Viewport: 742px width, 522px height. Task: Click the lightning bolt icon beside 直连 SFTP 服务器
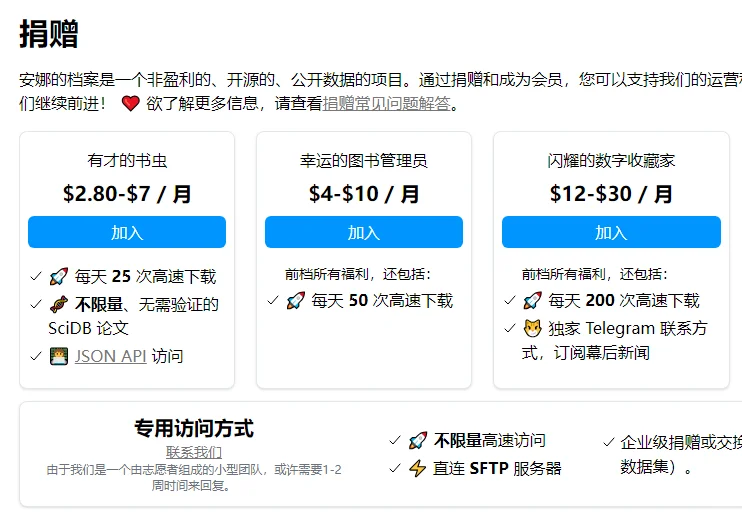click(x=417, y=469)
